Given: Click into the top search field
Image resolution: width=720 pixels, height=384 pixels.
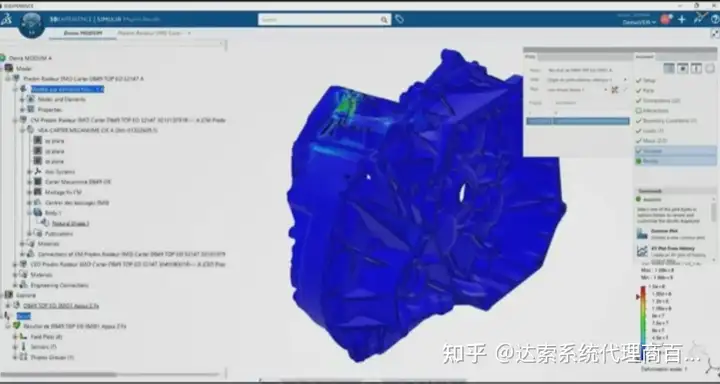Looking at the screenshot, I should click(319, 20).
